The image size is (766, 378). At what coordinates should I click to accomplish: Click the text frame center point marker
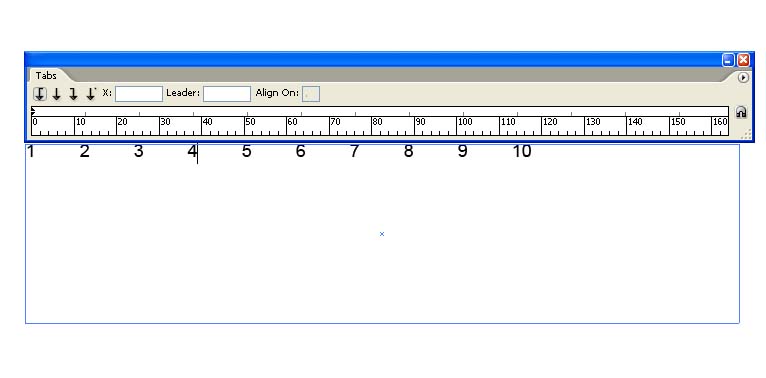[382, 234]
